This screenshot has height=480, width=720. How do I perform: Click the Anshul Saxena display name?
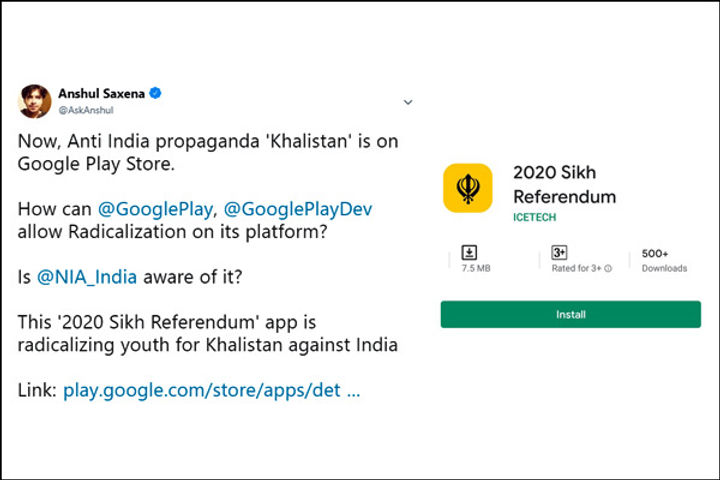pyautogui.click(x=101, y=93)
